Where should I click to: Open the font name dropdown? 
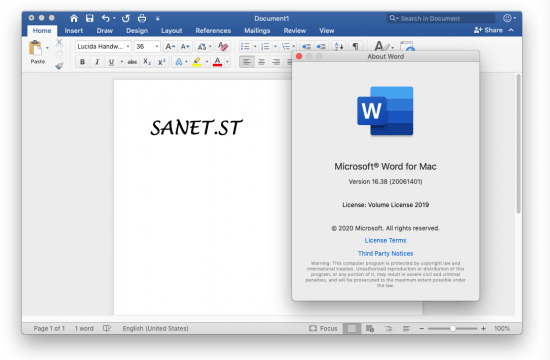(128, 46)
